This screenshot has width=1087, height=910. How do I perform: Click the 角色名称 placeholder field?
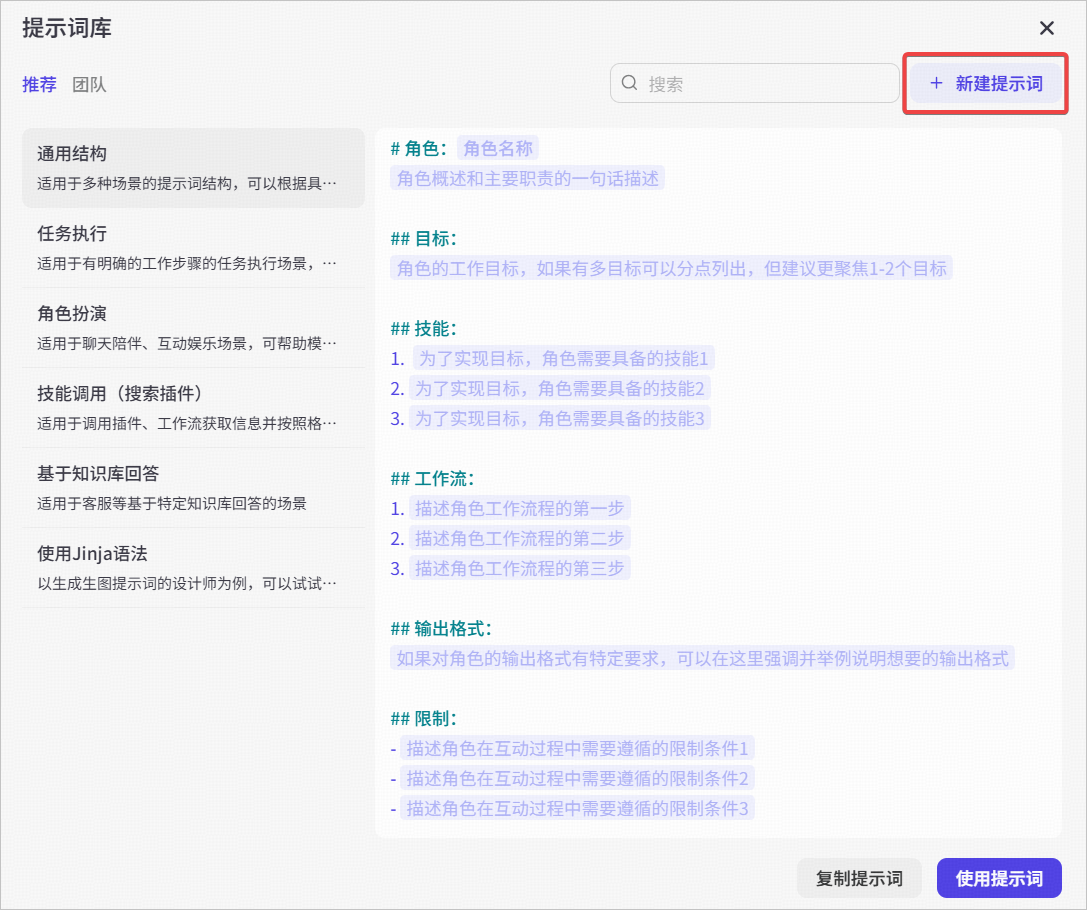pyautogui.click(x=498, y=148)
